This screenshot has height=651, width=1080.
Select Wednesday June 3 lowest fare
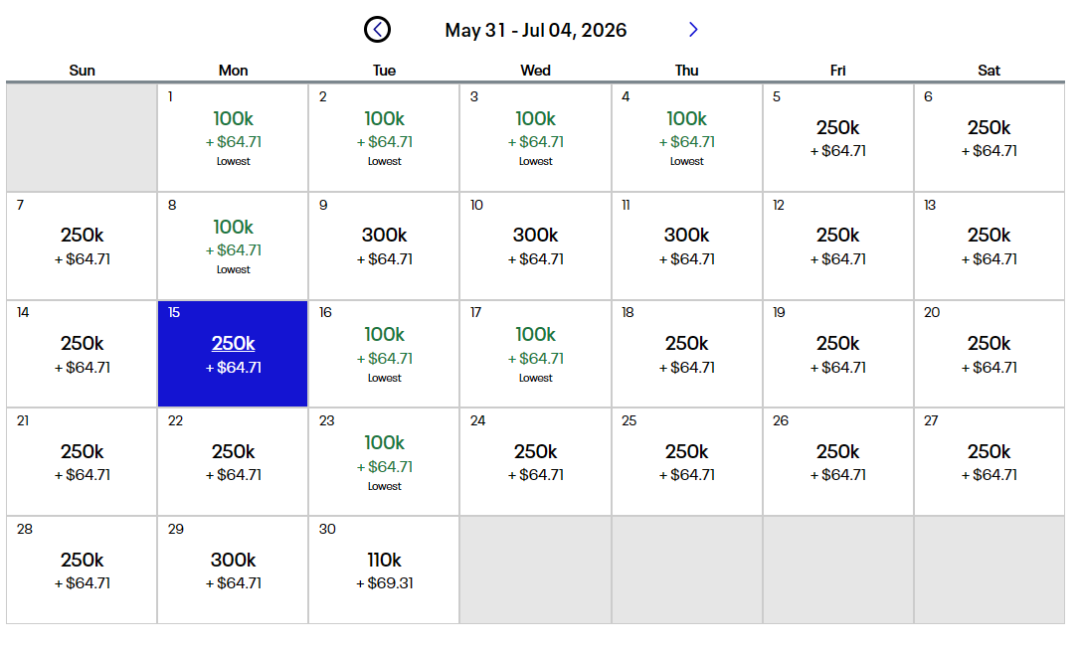click(x=535, y=137)
